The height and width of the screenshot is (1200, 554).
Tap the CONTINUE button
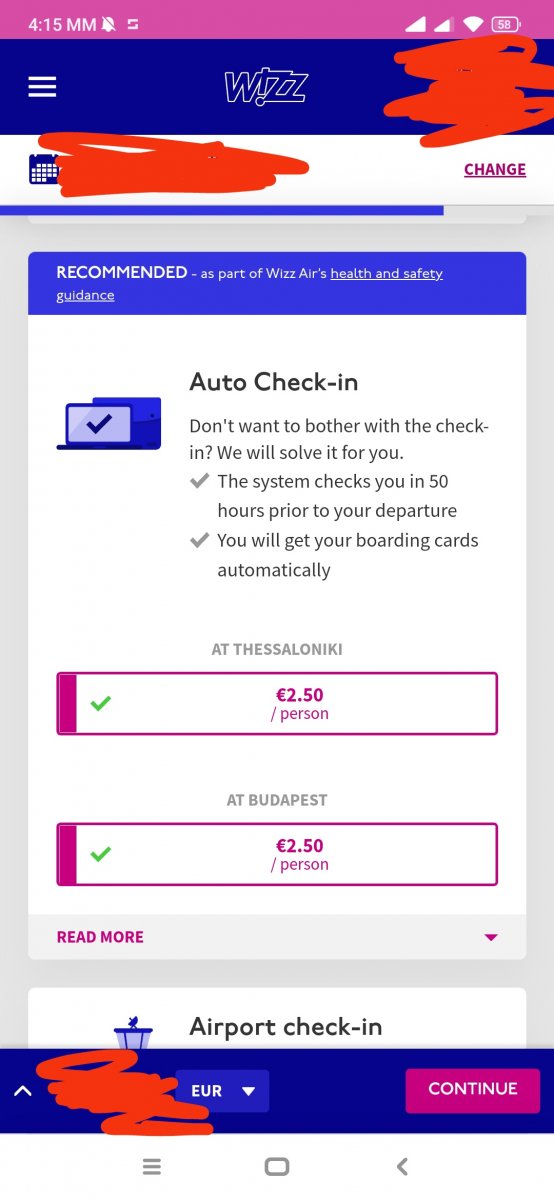[473, 1089]
